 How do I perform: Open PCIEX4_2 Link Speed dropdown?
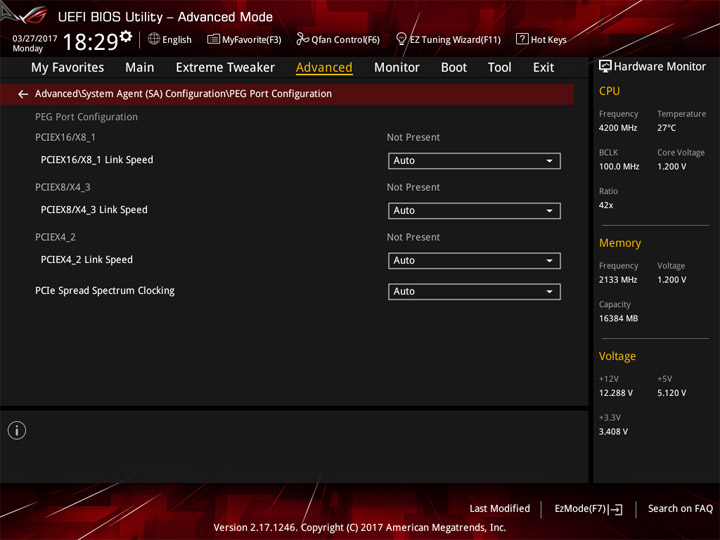coord(474,261)
